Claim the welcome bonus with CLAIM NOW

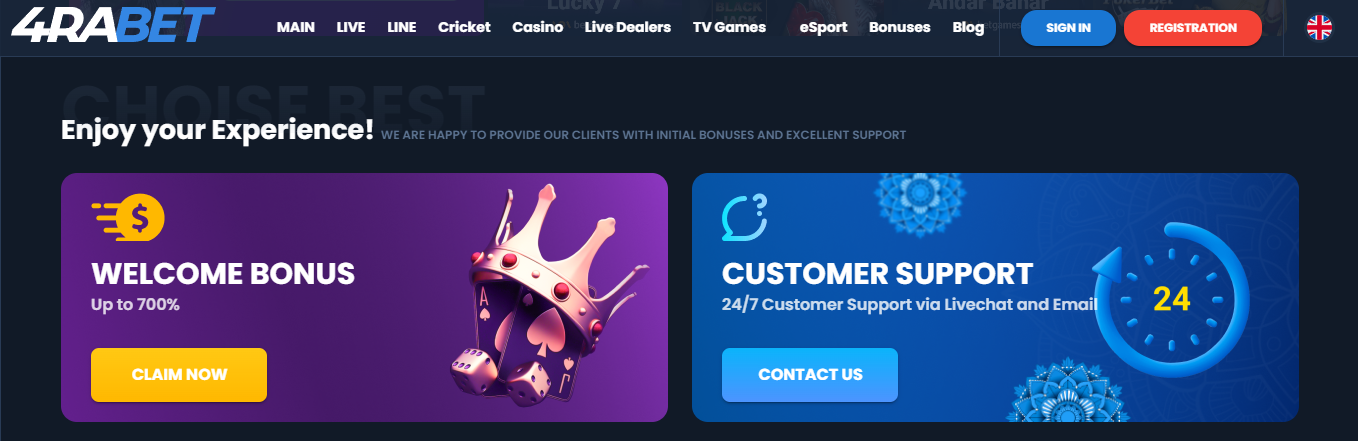pyautogui.click(x=179, y=375)
